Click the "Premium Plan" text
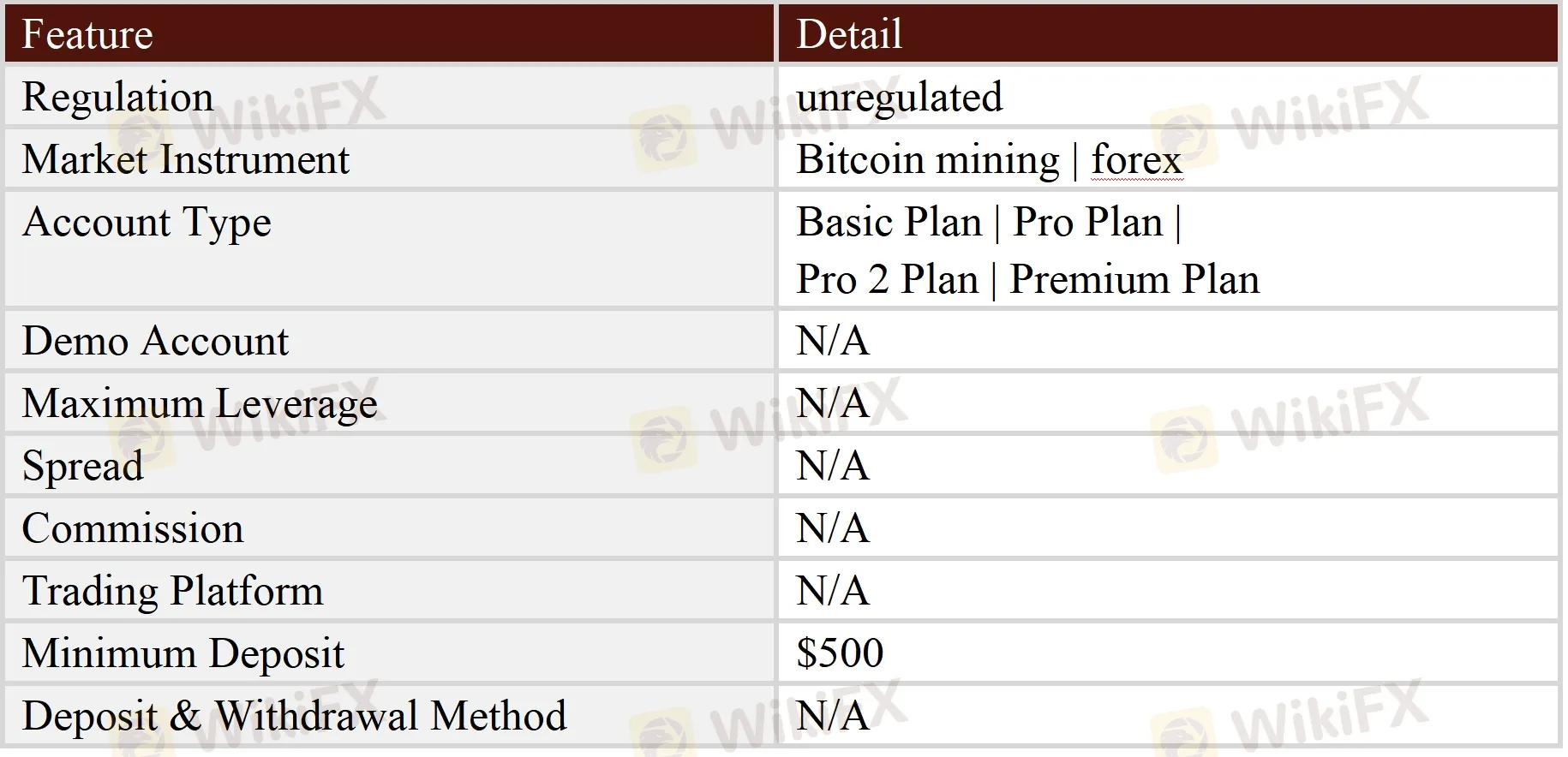Viewport: 1568px width, 757px height. pyautogui.click(x=1134, y=279)
